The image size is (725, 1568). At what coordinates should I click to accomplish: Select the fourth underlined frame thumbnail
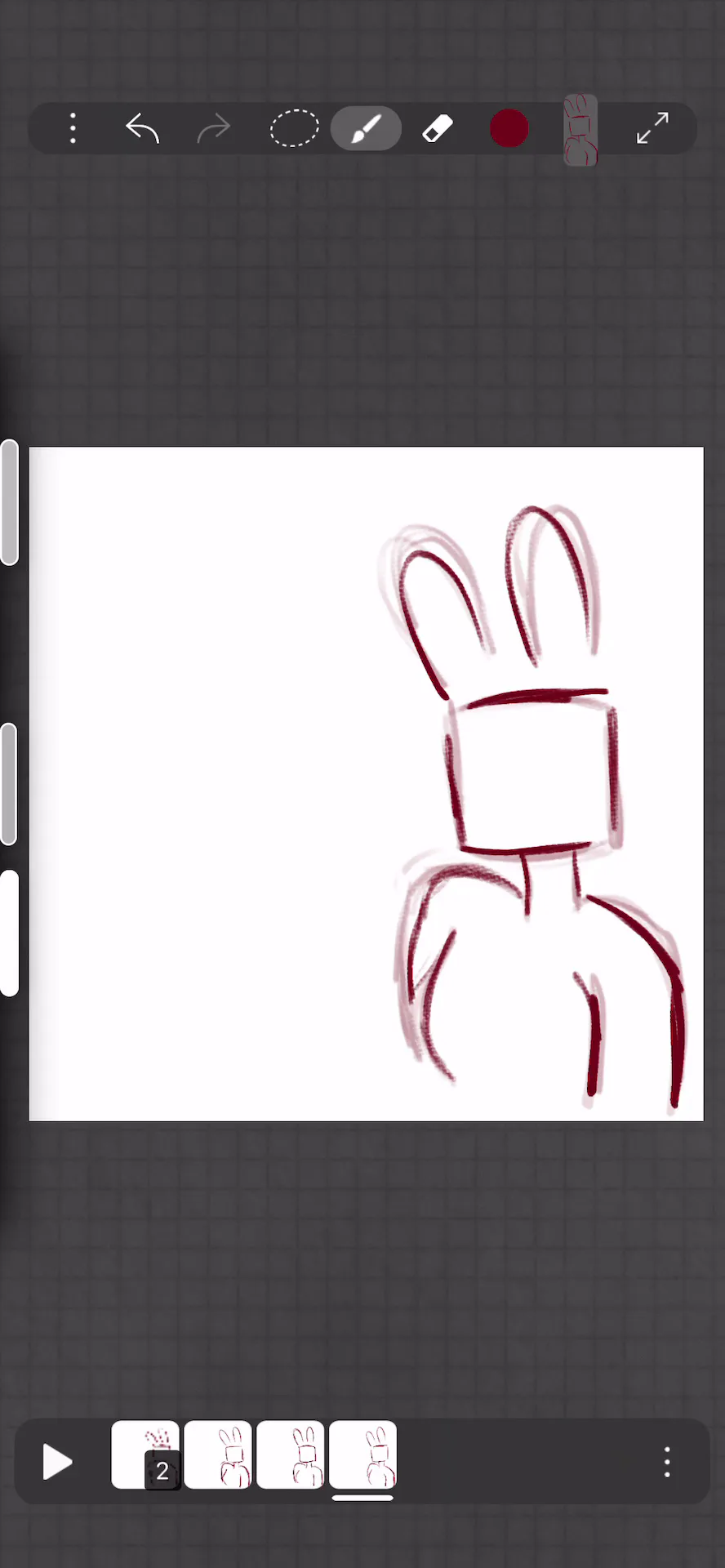point(363,1455)
